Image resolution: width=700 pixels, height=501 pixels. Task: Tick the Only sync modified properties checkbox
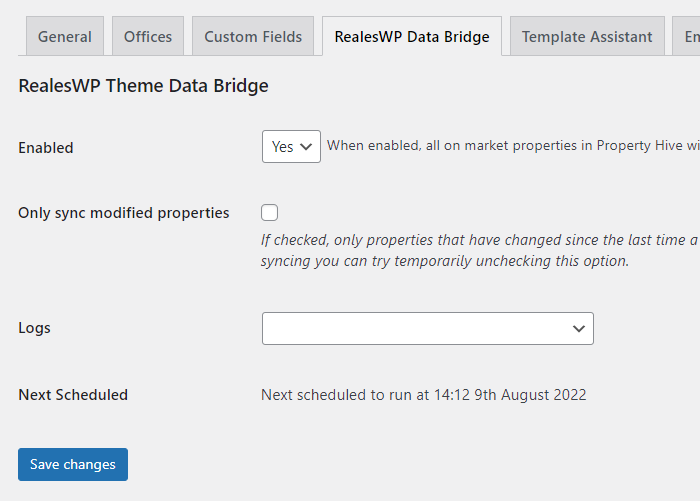[x=270, y=213]
